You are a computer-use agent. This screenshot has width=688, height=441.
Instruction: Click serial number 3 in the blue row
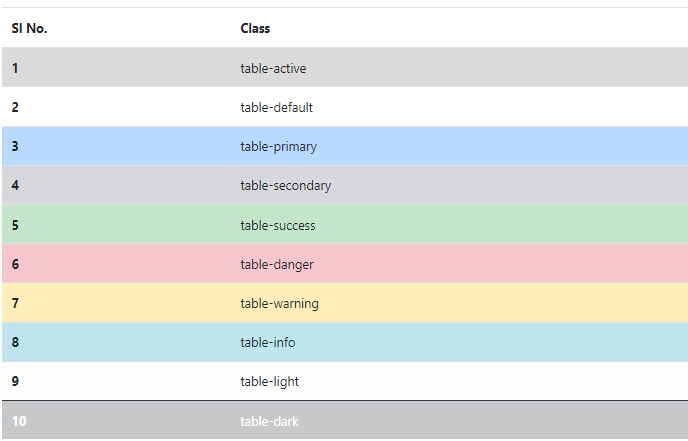pyautogui.click(x=15, y=146)
